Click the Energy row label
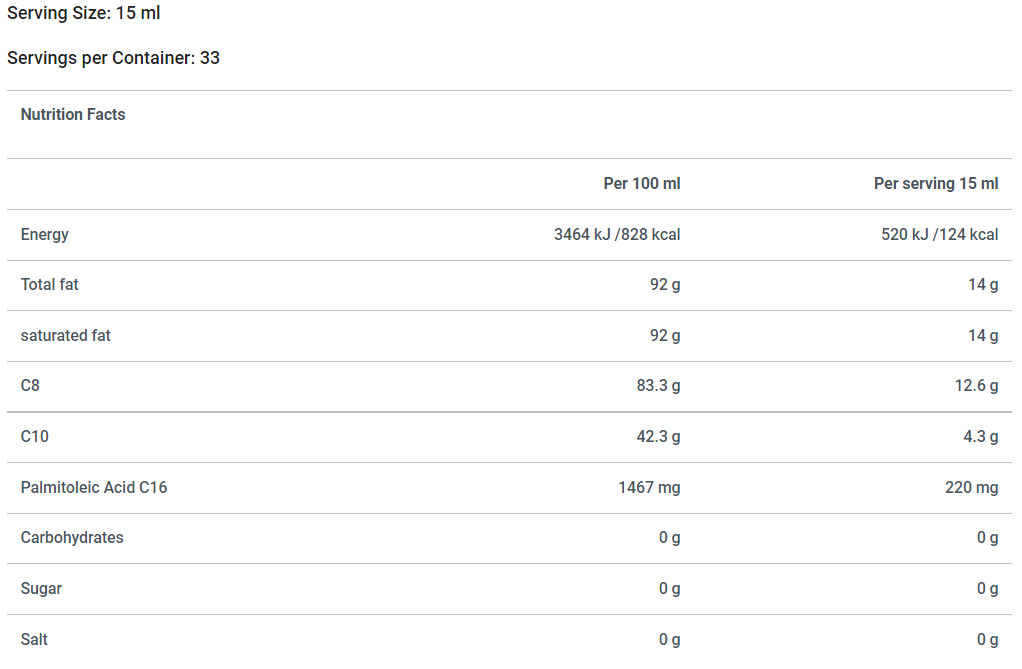The image size is (1022, 669). [x=44, y=235]
